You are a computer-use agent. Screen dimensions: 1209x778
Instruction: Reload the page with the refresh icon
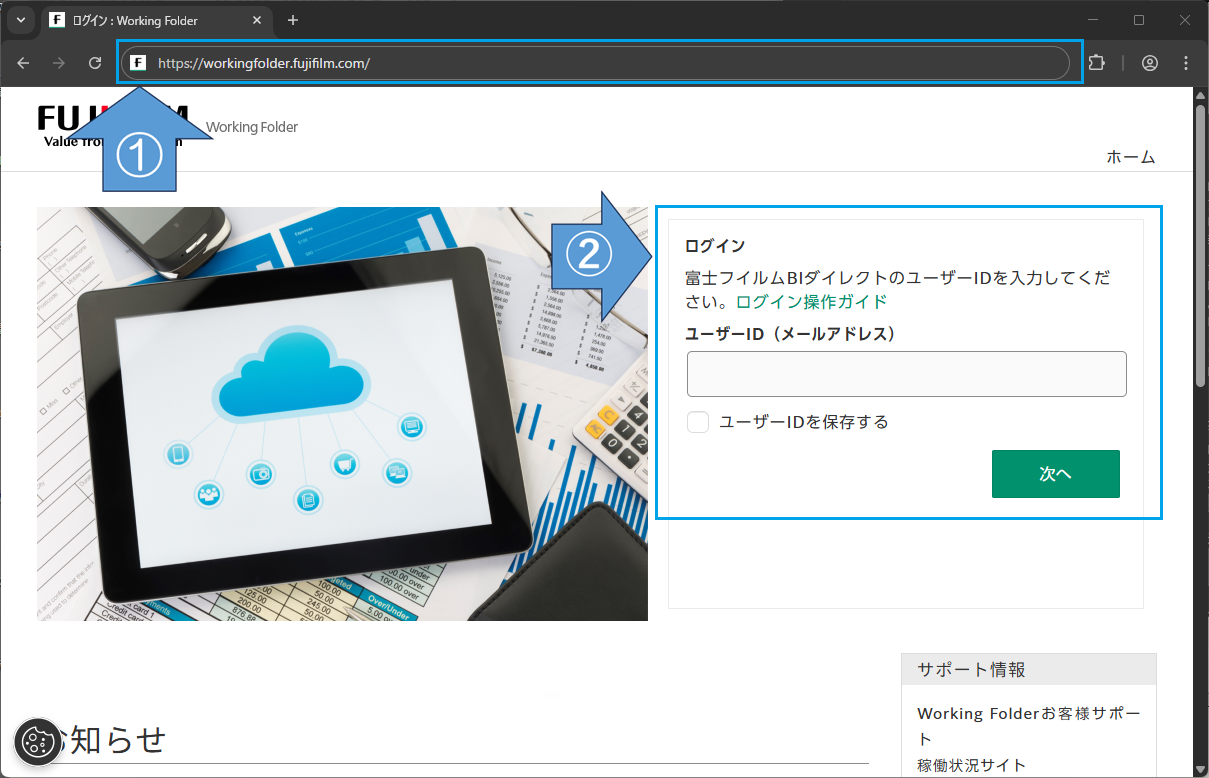pyautogui.click(x=95, y=63)
